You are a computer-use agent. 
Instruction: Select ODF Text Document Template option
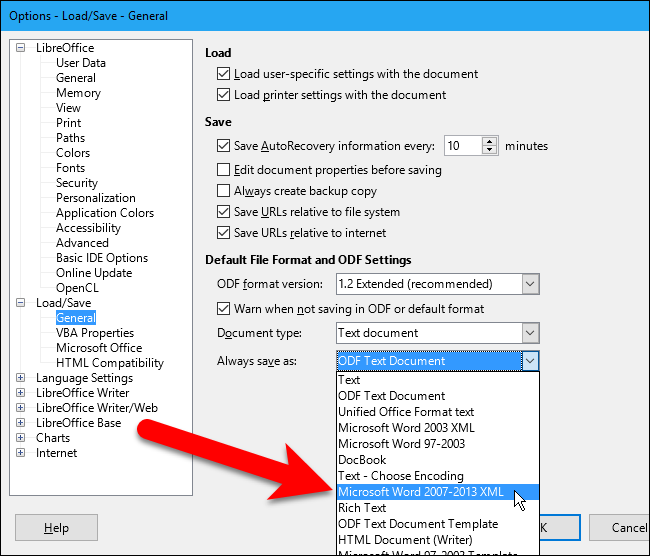tap(437, 524)
